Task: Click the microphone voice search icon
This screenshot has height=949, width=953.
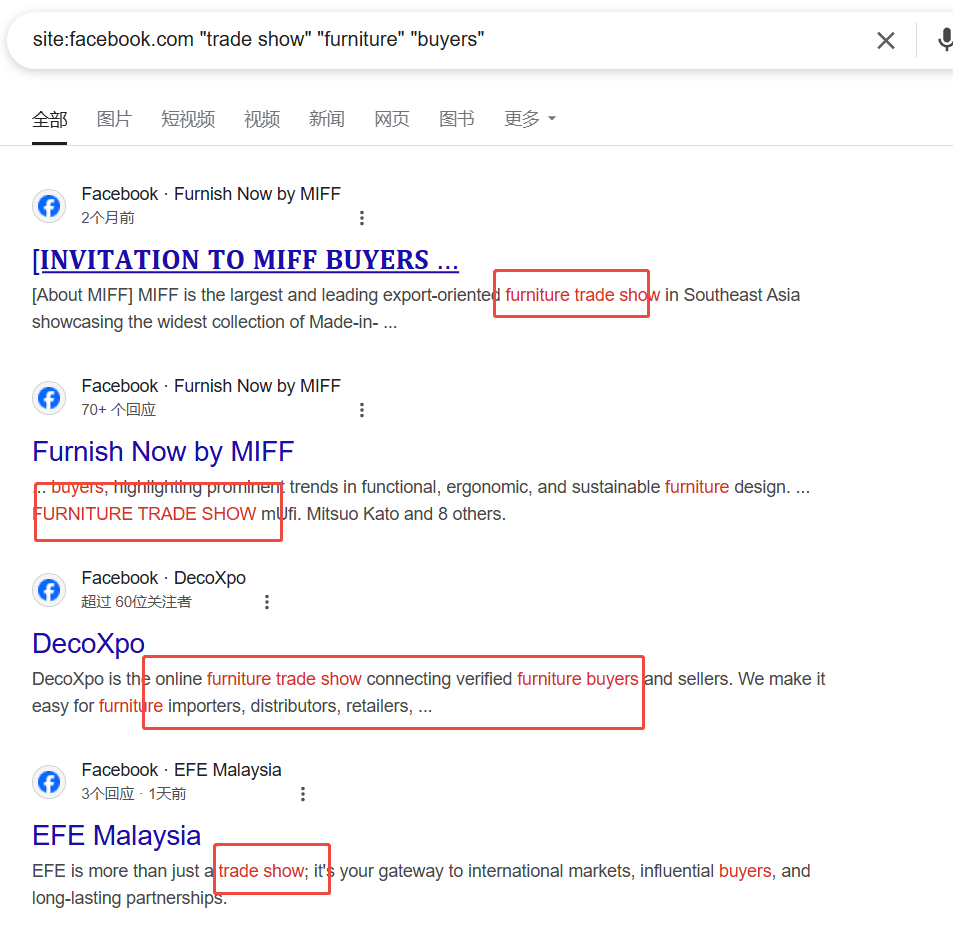Action: click(x=943, y=40)
